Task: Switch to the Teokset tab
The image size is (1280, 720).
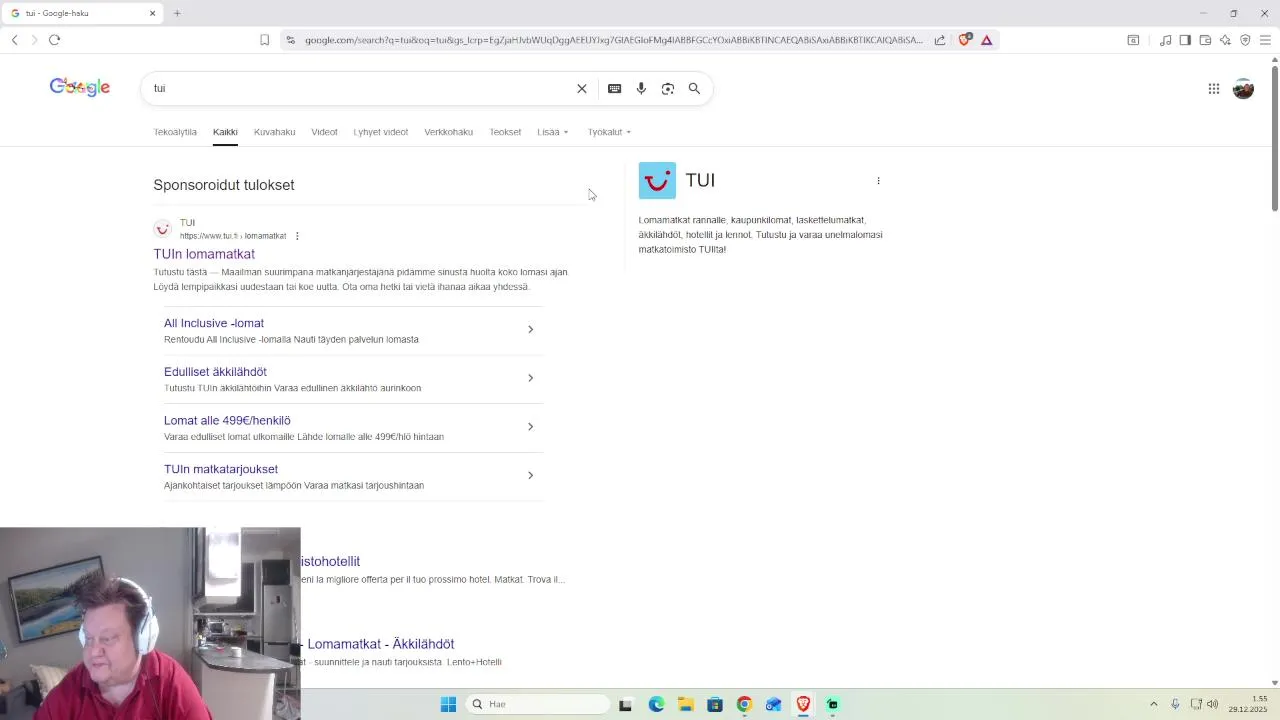Action: [505, 132]
